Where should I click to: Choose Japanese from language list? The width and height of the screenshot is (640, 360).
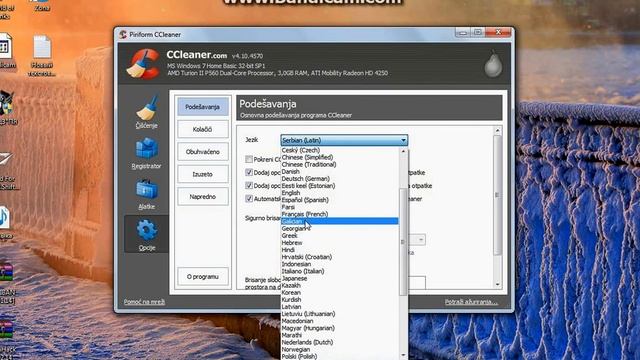point(340,278)
